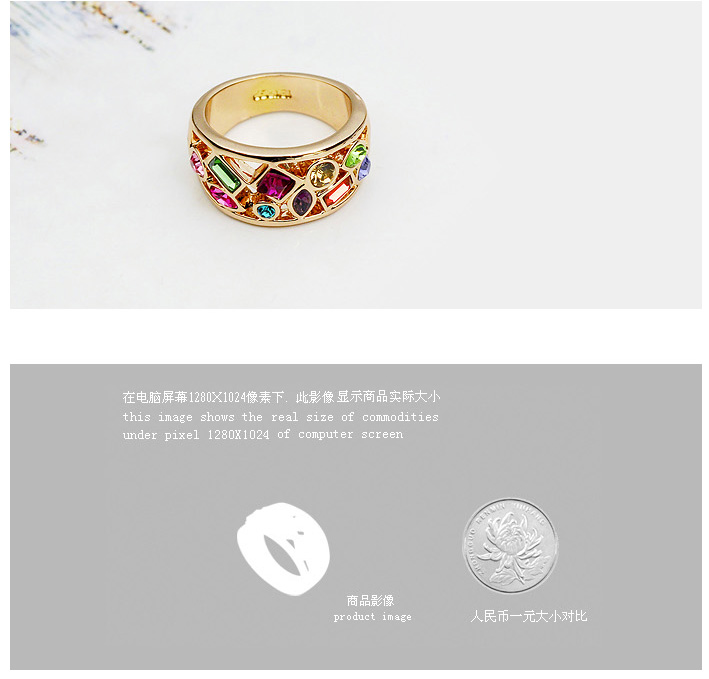This screenshot has height=679, width=709.
Task: Click the orange-red rectangular gem
Action: click(x=338, y=193)
